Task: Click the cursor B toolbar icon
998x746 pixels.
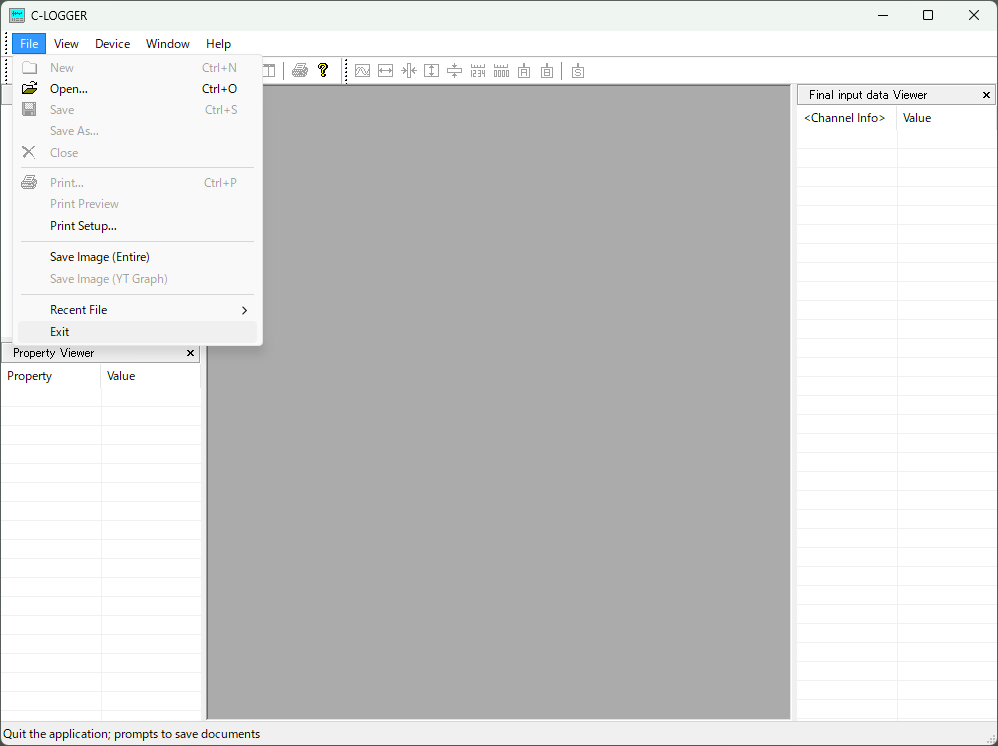Action: [547, 71]
